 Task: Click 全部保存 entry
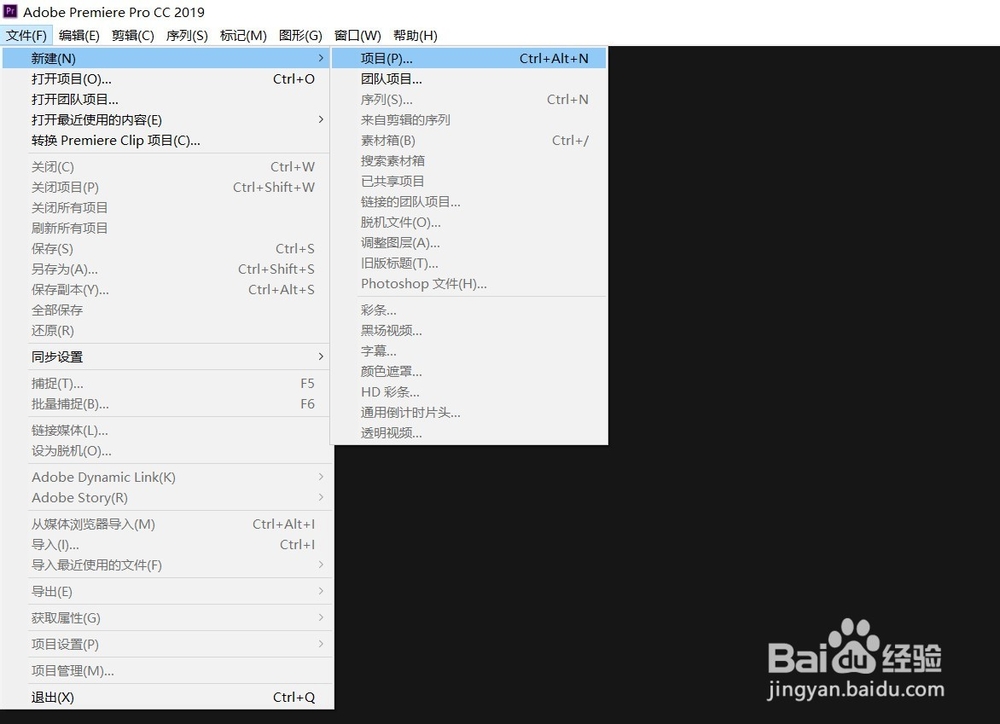tap(166, 310)
